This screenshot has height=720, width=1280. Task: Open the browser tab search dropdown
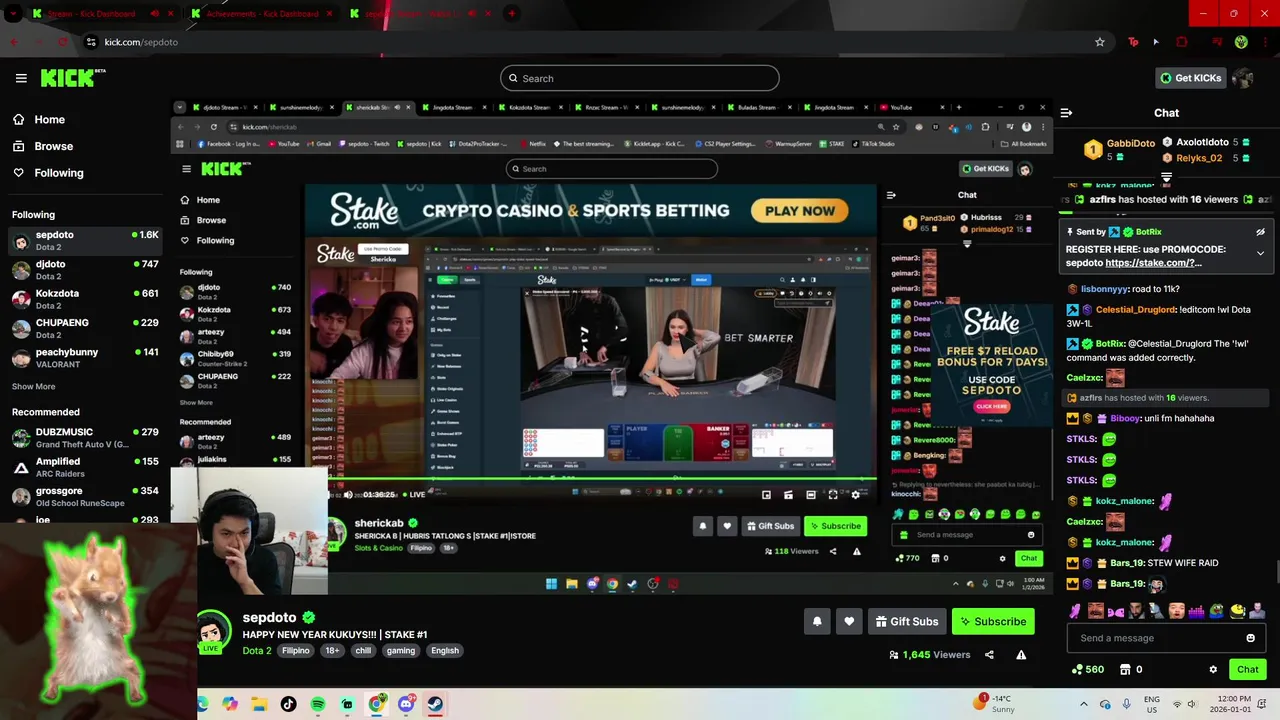(x=12, y=14)
